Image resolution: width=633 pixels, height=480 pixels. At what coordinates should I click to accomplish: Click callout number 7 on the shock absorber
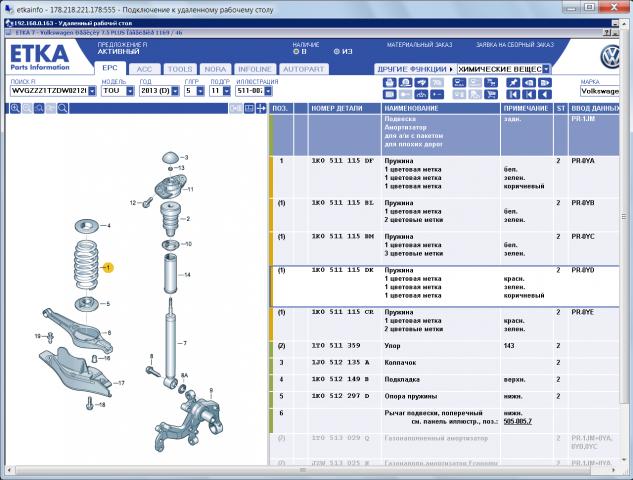(185, 343)
